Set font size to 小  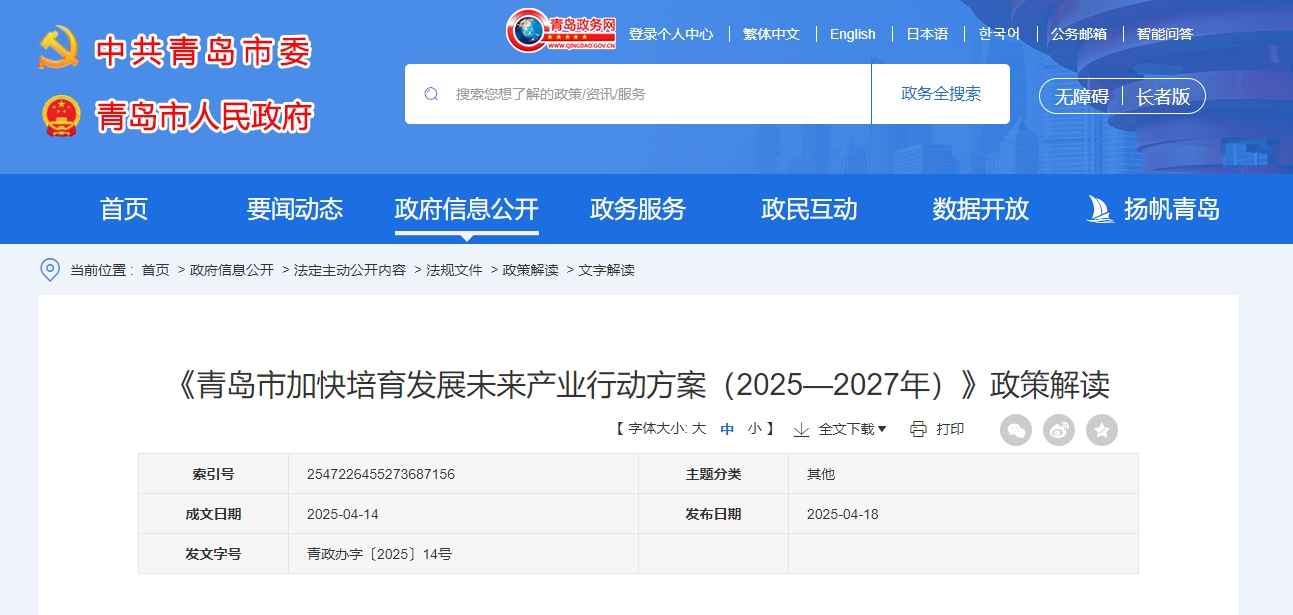click(754, 429)
